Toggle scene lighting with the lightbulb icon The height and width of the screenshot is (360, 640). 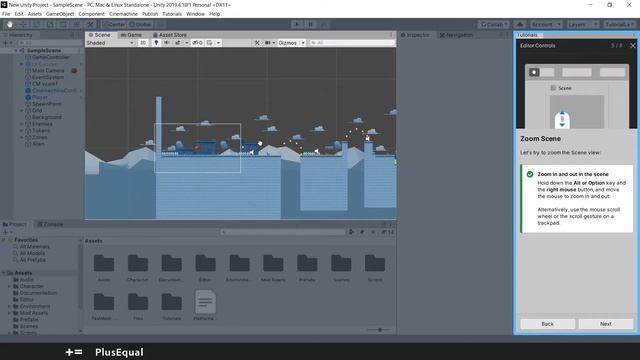pos(156,43)
